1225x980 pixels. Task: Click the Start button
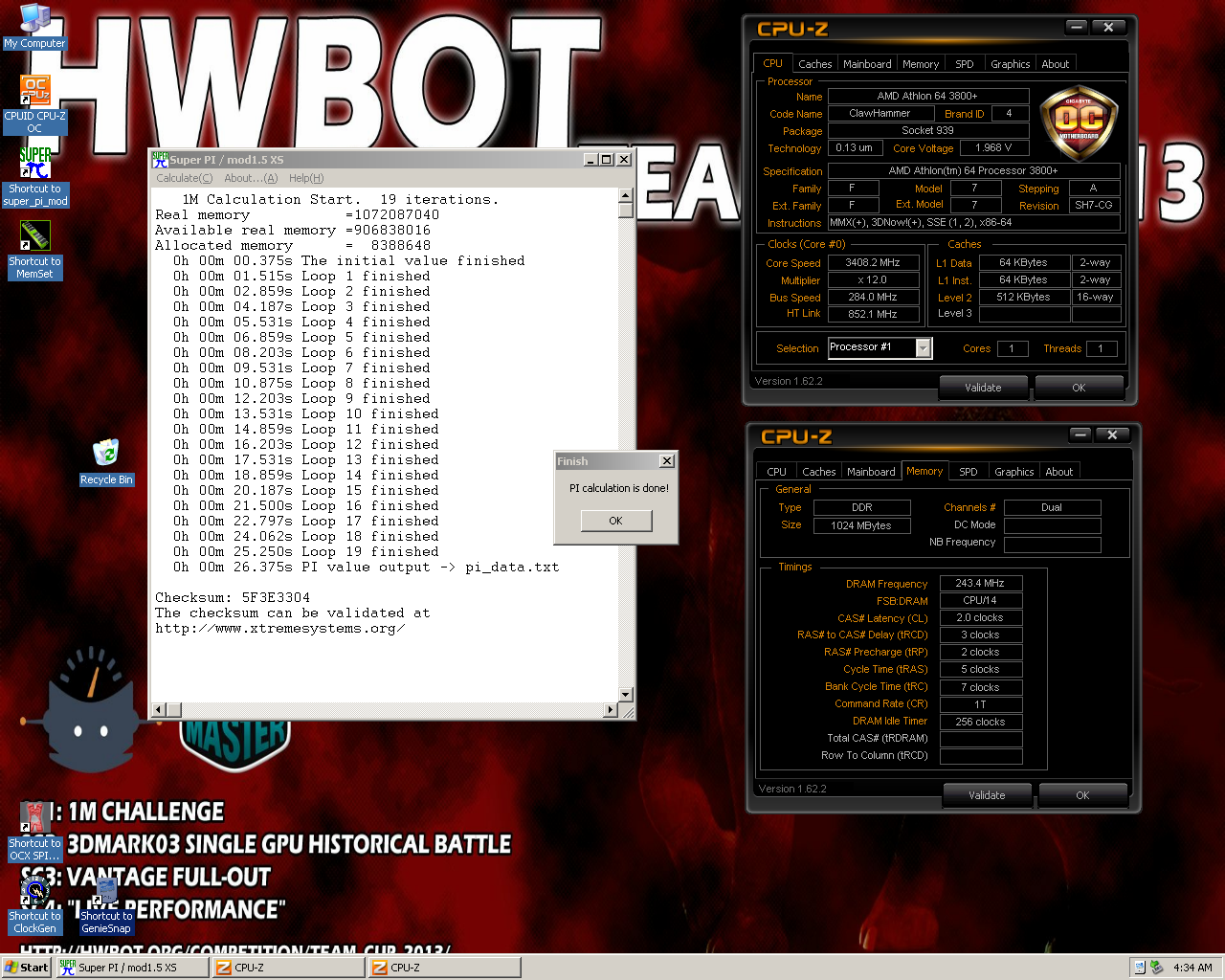tap(27, 968)
